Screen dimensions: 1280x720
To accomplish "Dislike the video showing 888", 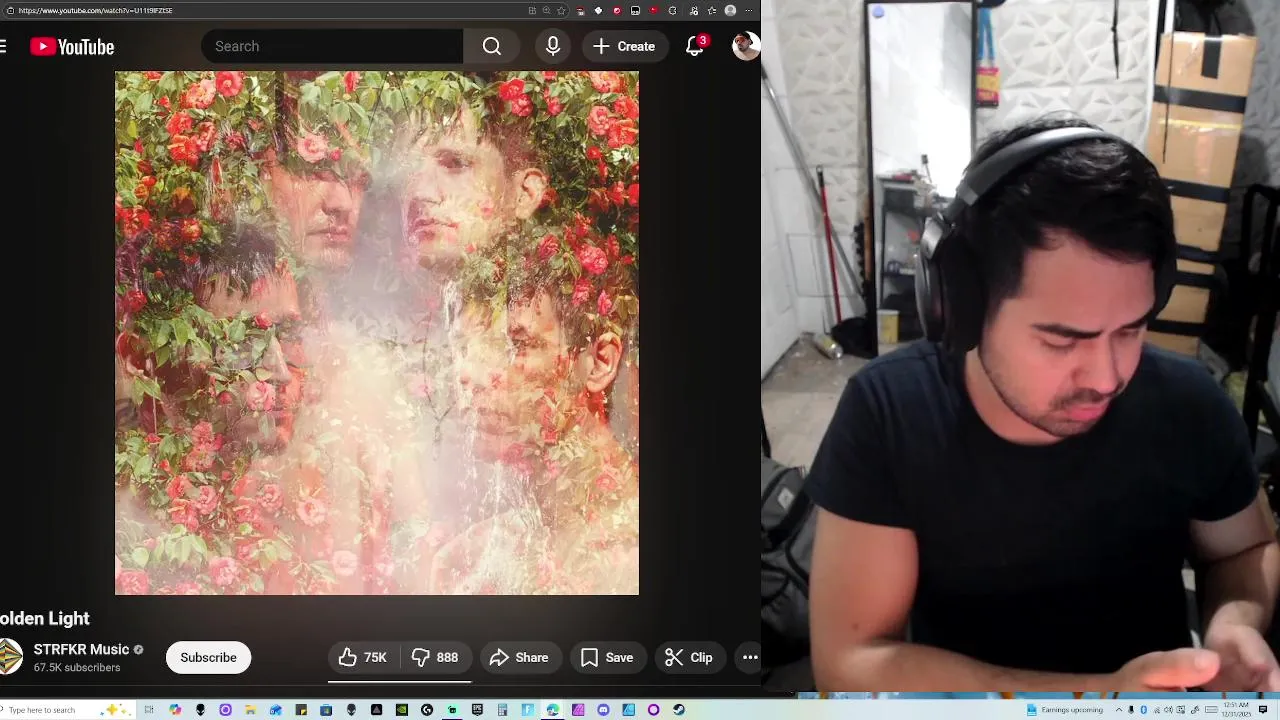I will (x=436, y=657).
